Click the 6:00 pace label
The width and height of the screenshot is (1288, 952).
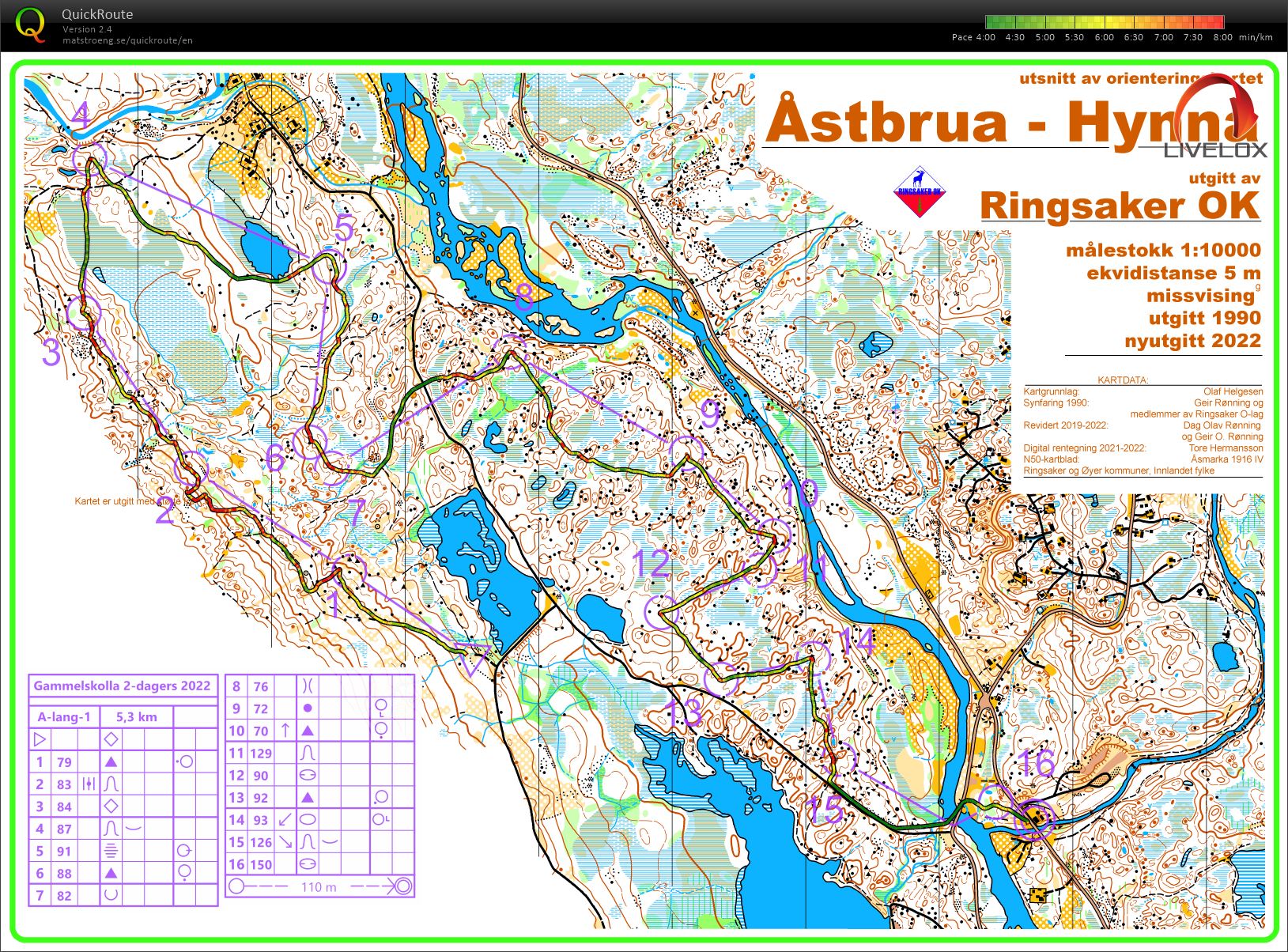pyautogui.click(x=1105, y=37)
